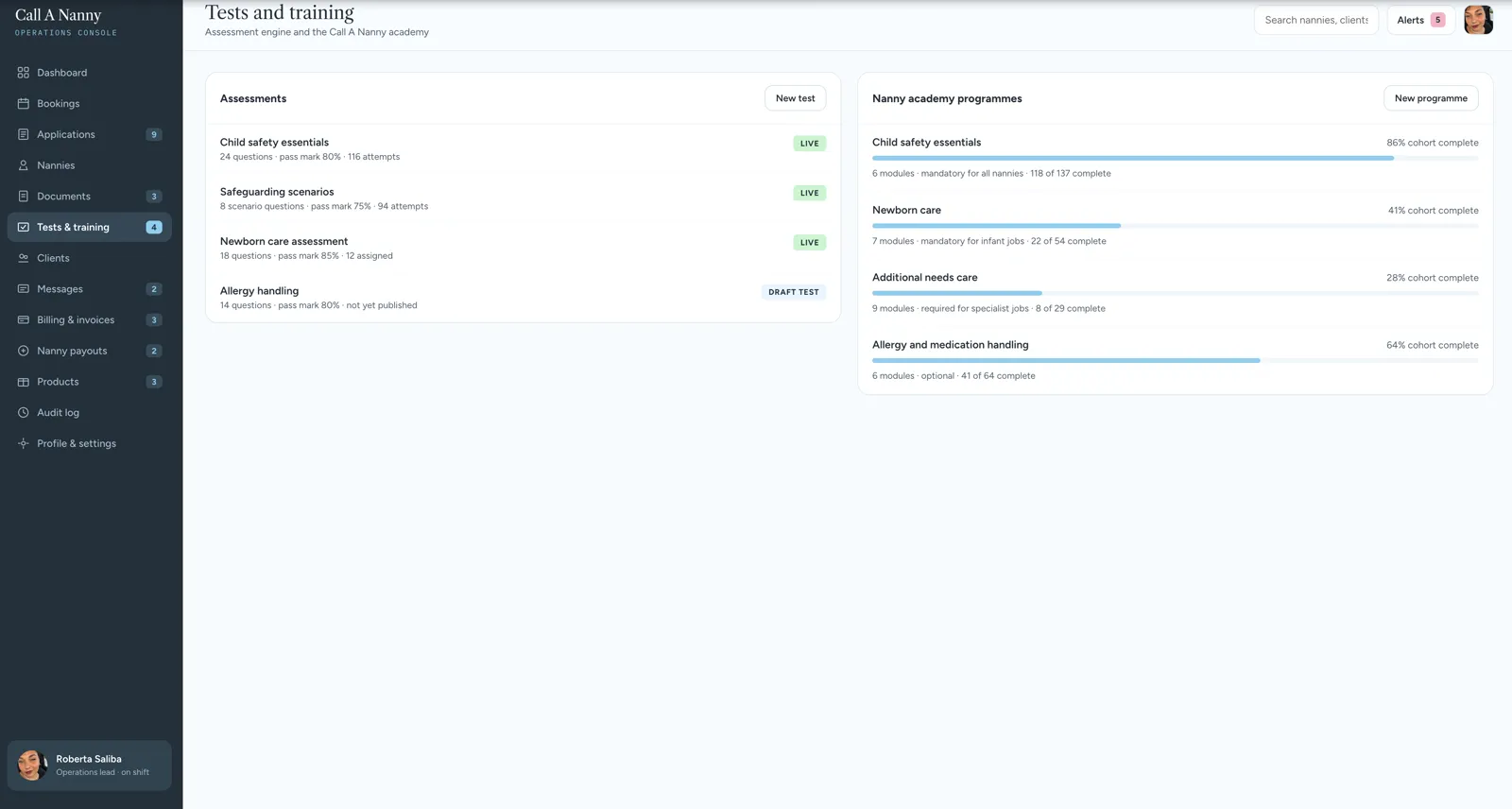Click the Call A Nanny logo
Viewport: 1512px width, 809px height.
[x=58, y=15]
